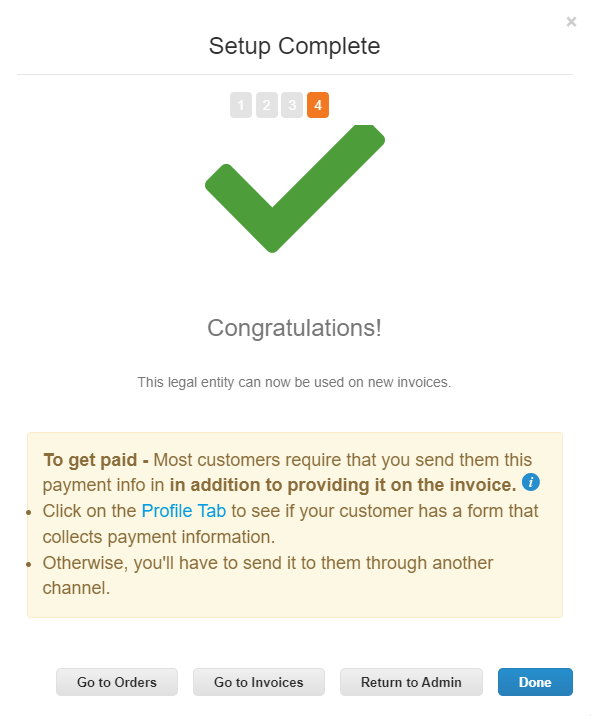The height and width of the screenshot is (716, 591).
Task: Click the large green checkmark icon
Action: click(x=295, y=189)
